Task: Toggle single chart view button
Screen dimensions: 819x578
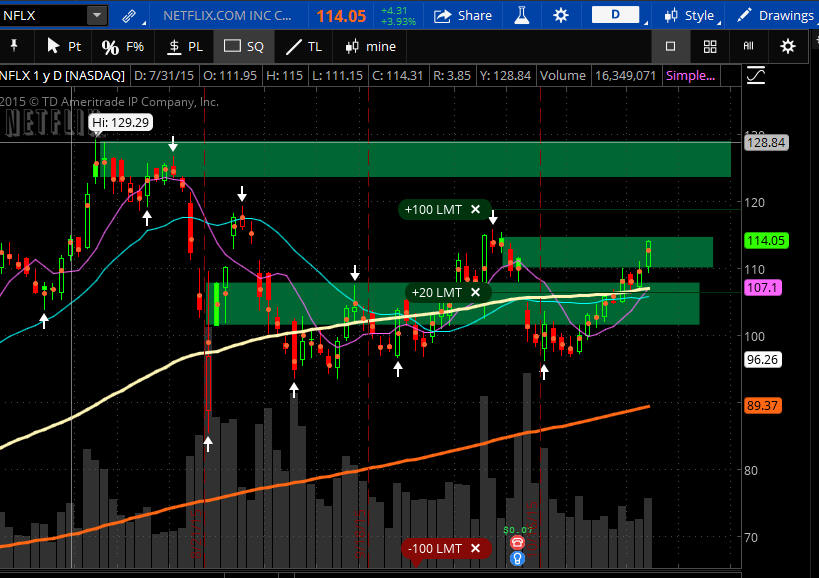Action: pyautogui.click(x=671, y=46)
